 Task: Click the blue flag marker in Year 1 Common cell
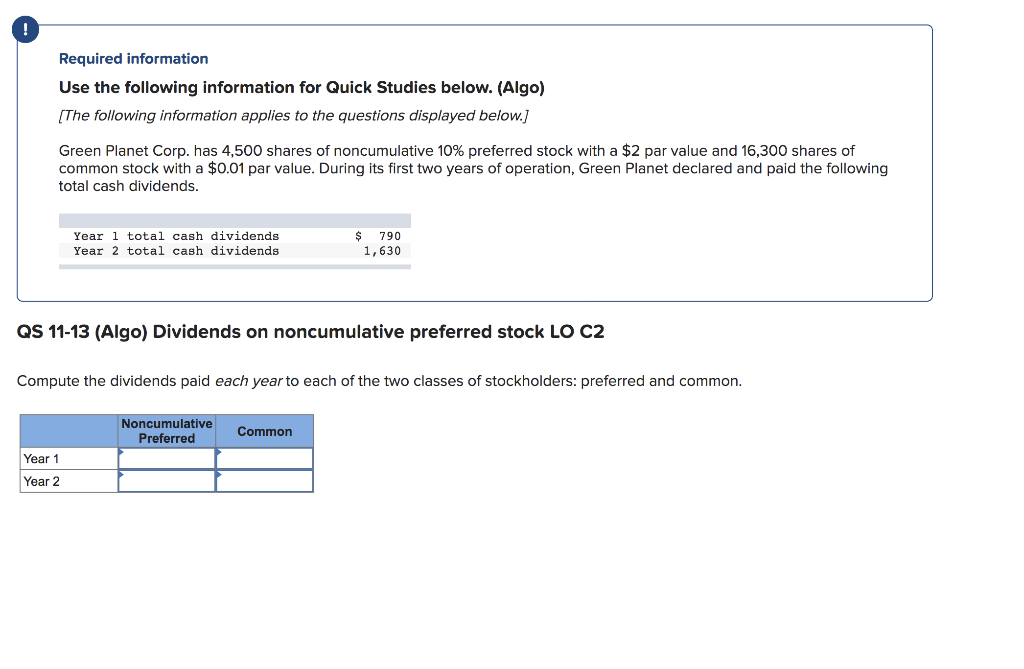point(219,452)
